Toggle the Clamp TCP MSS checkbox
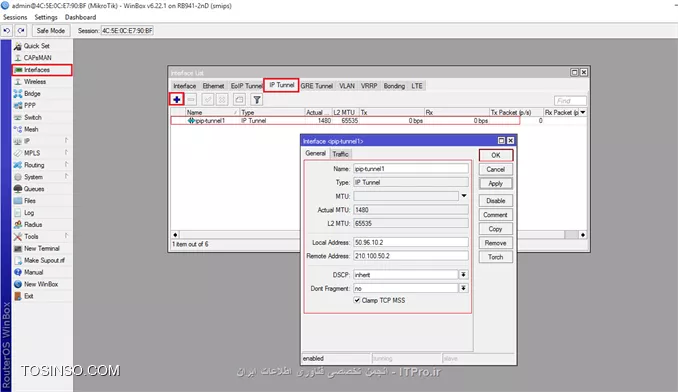Viewport: 678px width, 392px height. (357, 300)
